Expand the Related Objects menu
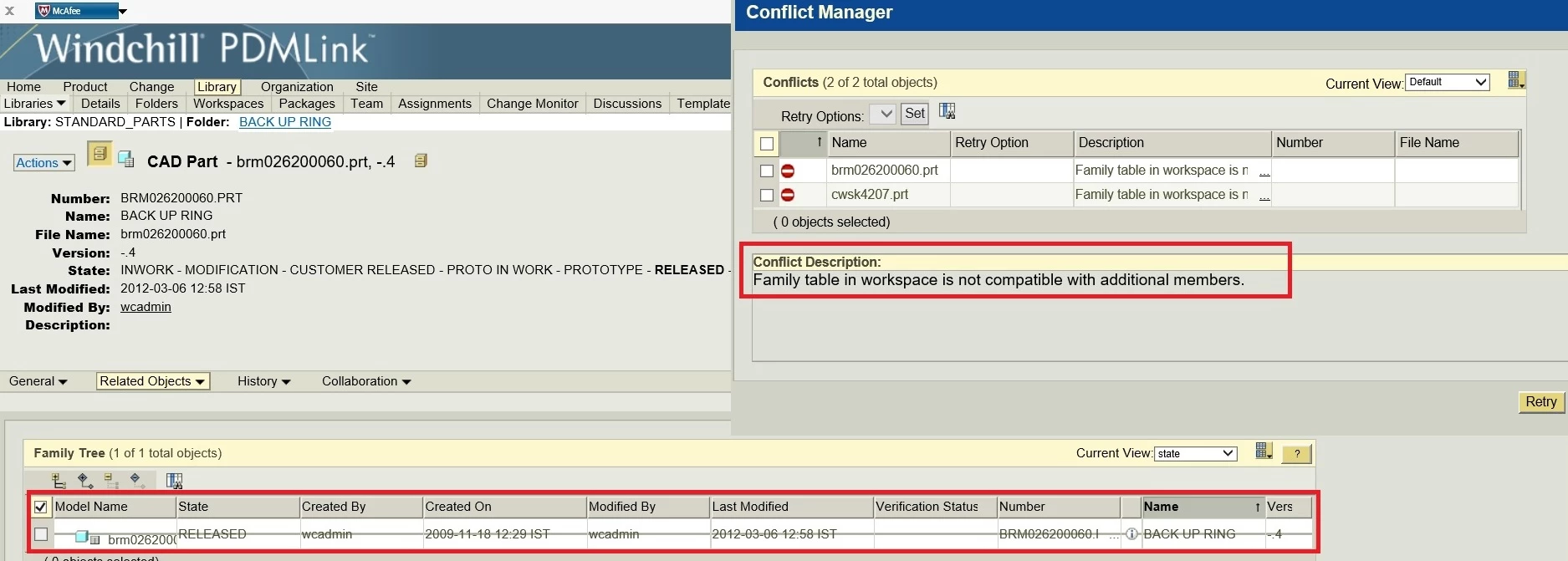Viewport: 1568px width, 561px height. click(x=152, y=381)
